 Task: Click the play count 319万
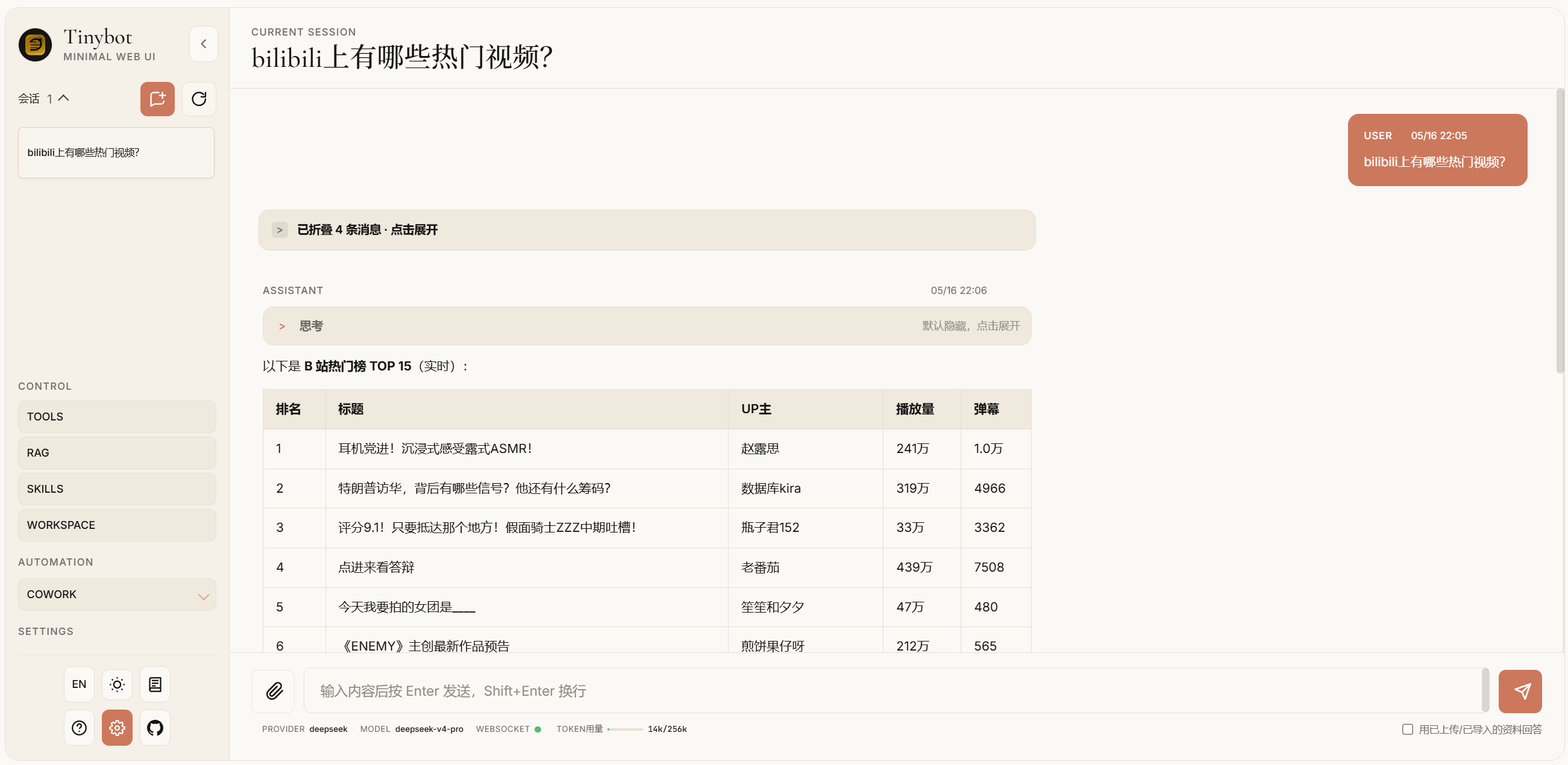click(912, 488)
